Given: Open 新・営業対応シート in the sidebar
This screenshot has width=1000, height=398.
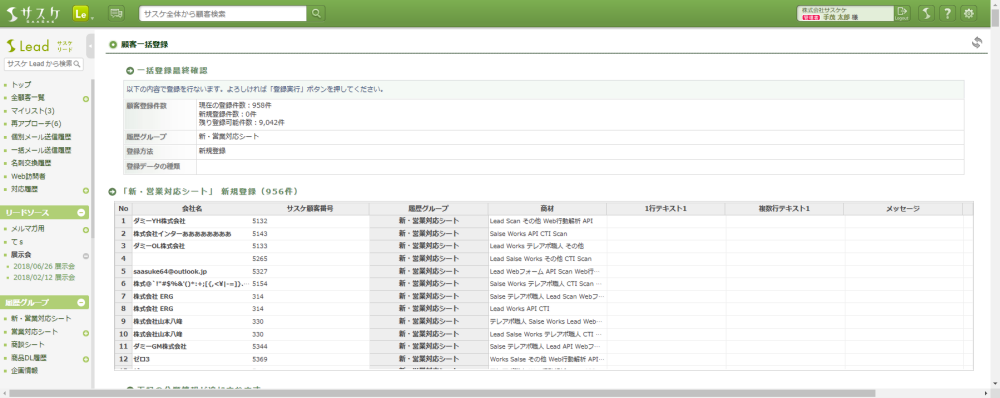Looking at the screenshot, I should point(41,318).
